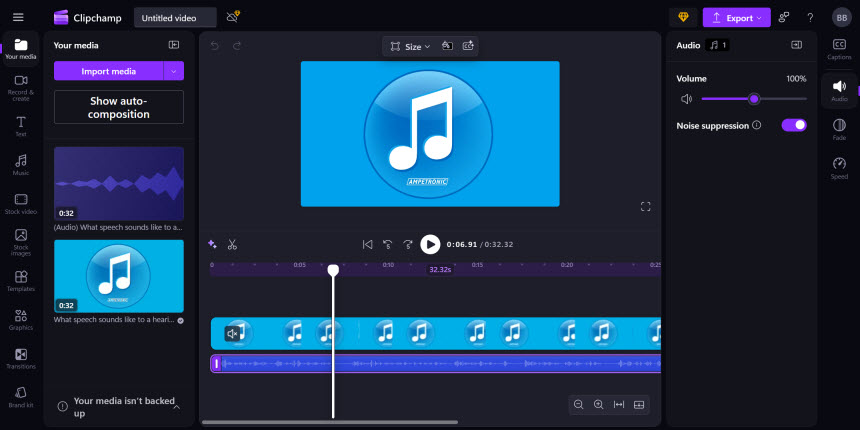
Task: Zoom out the timeline
Action: 578,405
